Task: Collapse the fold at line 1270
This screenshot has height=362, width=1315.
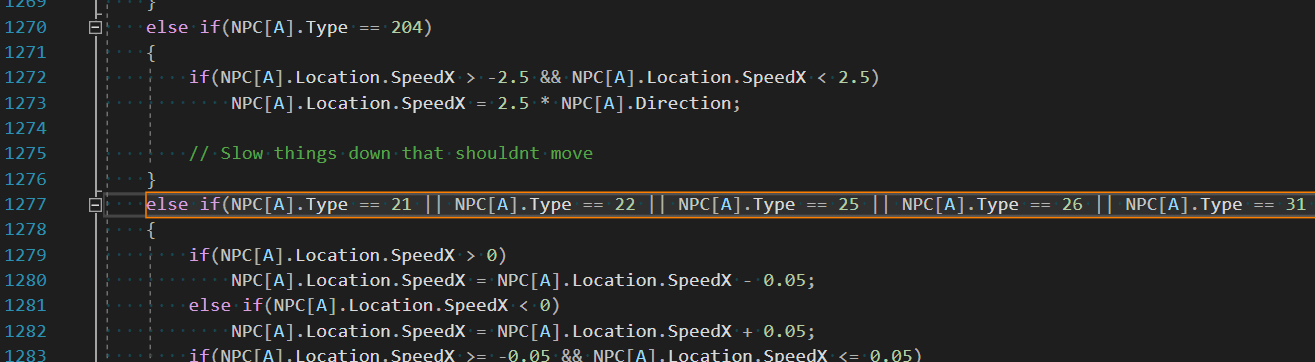Action: click(96, 28)
